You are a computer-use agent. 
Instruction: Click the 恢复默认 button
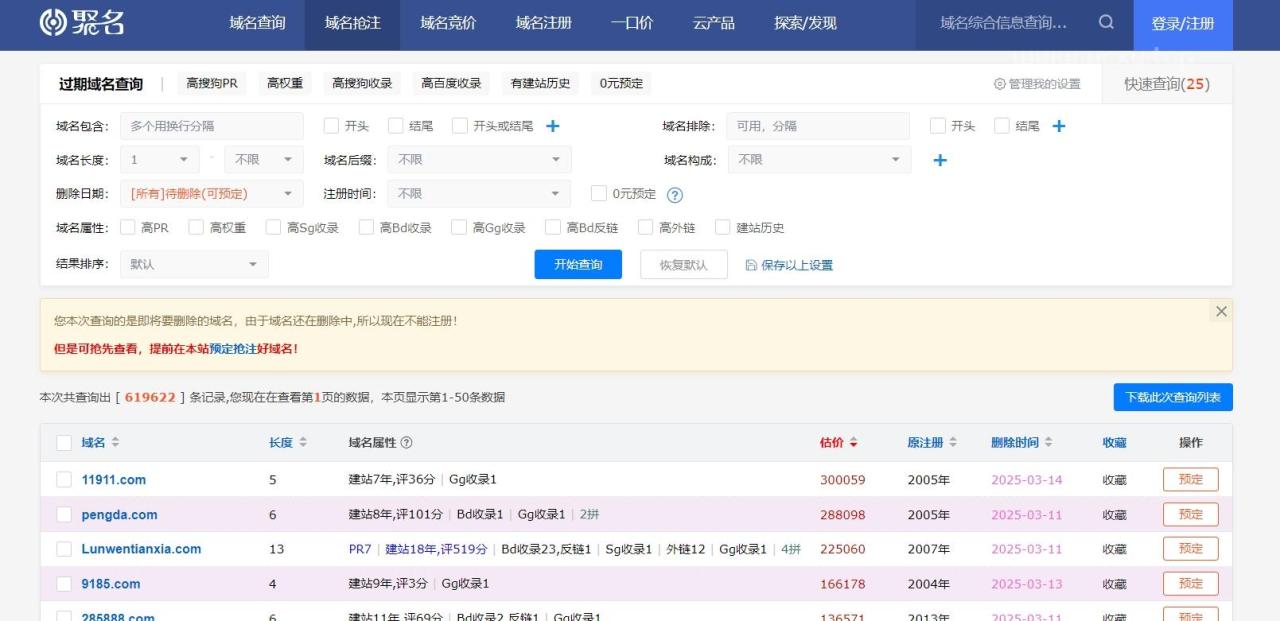tap(684, 264)
